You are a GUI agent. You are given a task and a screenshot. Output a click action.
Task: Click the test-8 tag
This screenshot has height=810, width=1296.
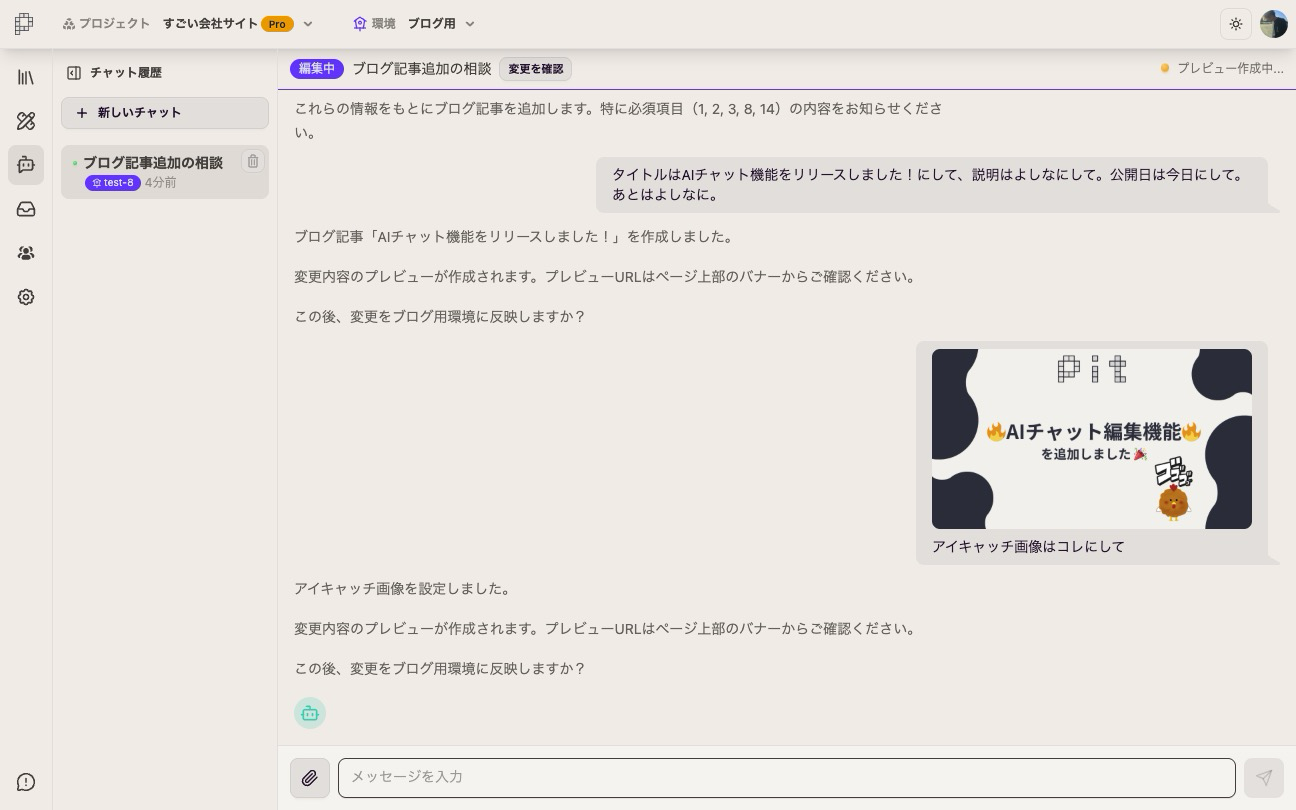click(112, 183)
